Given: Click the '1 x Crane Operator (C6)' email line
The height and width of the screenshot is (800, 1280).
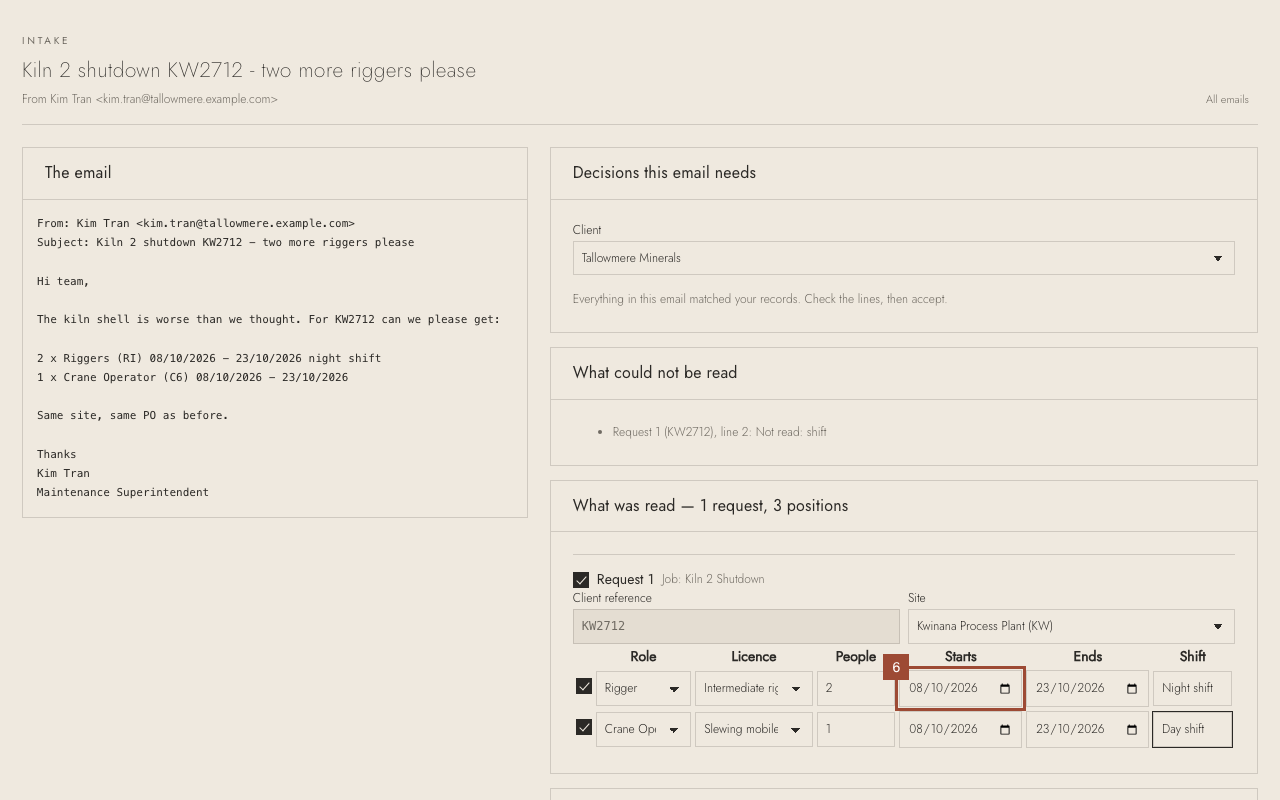Looking at the screenshot, I should (x=192, y=377).
